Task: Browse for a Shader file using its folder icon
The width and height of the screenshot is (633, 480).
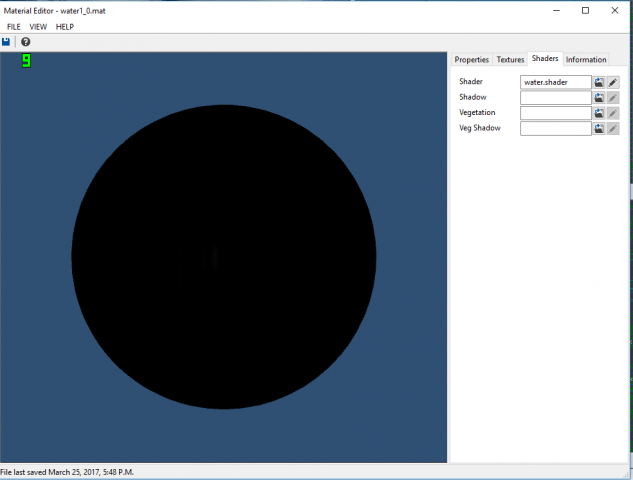Action: click(599, 82)
